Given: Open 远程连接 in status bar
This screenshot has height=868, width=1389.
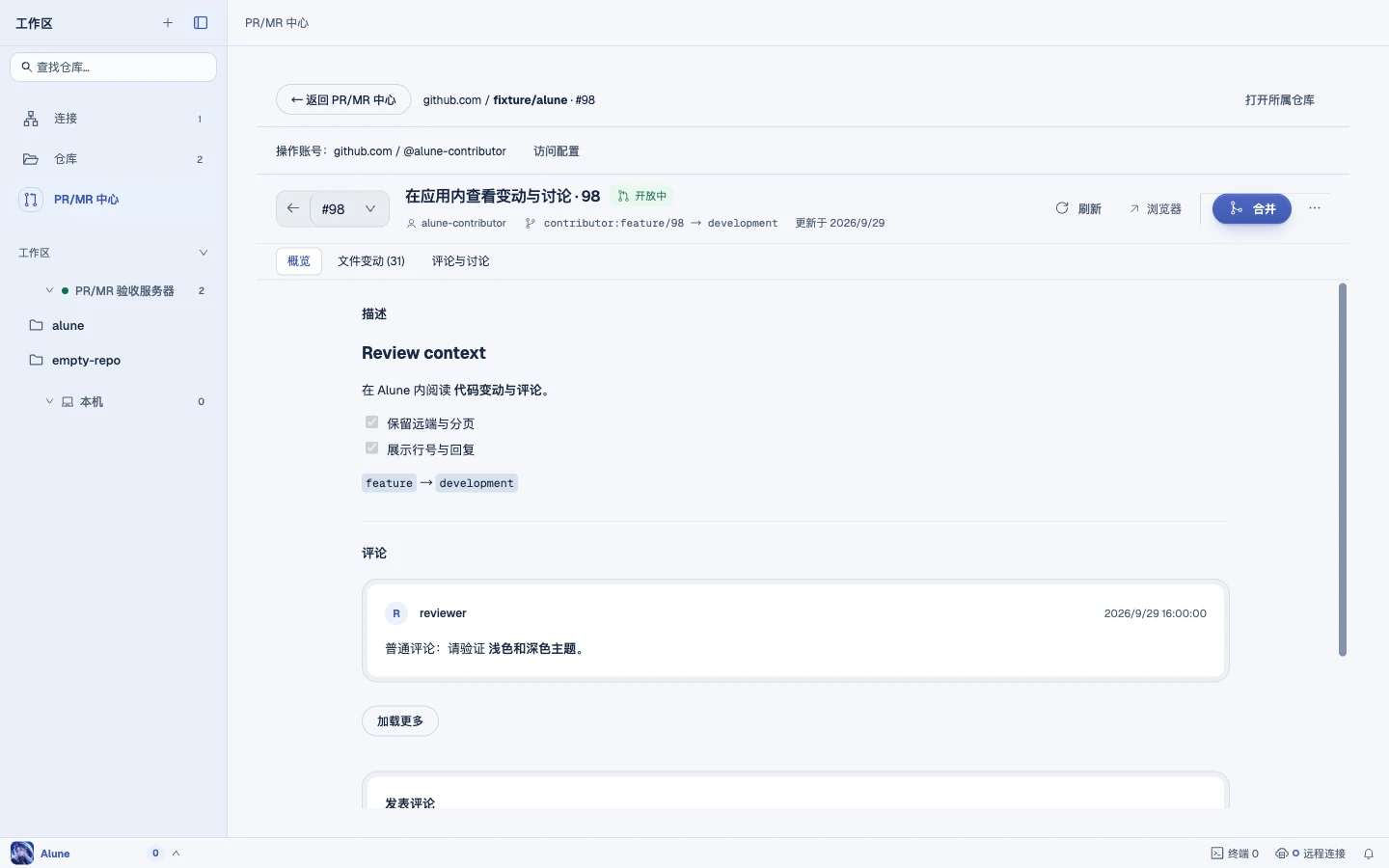Looking at the screenshot, I should [1310, 854].
